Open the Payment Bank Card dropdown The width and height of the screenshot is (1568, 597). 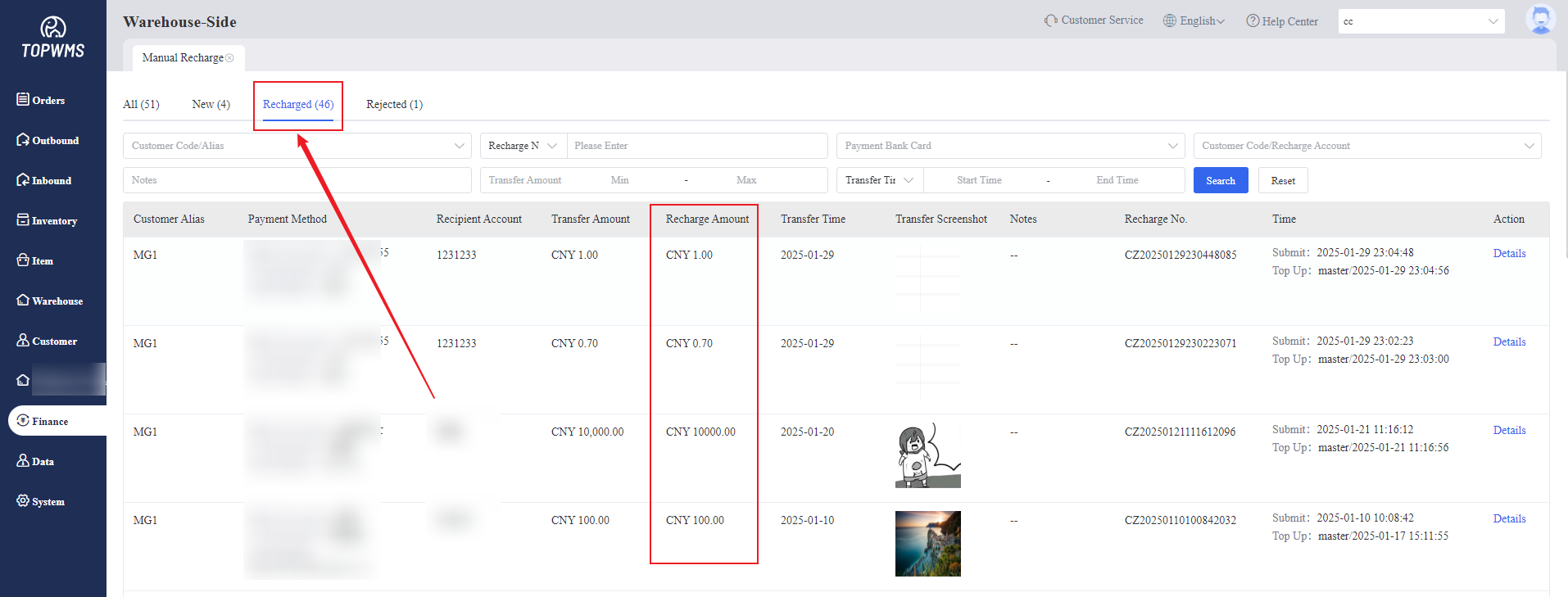(x=1172, y=146)
